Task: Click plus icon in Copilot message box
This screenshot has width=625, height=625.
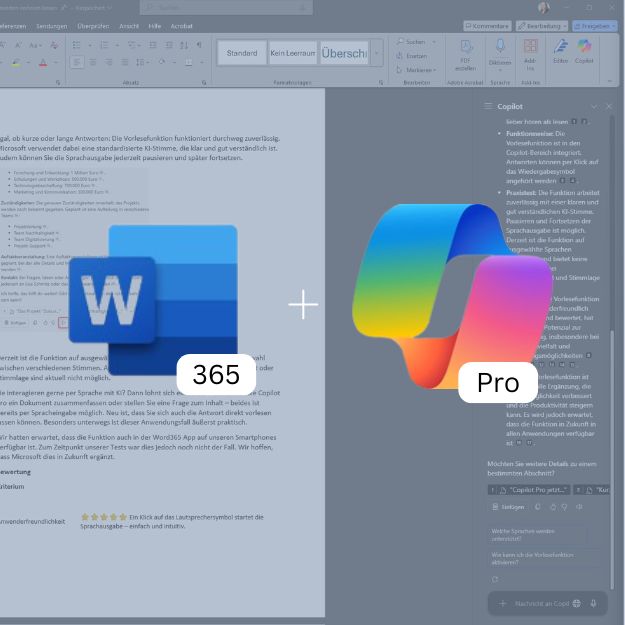Action: click(502, 603)
